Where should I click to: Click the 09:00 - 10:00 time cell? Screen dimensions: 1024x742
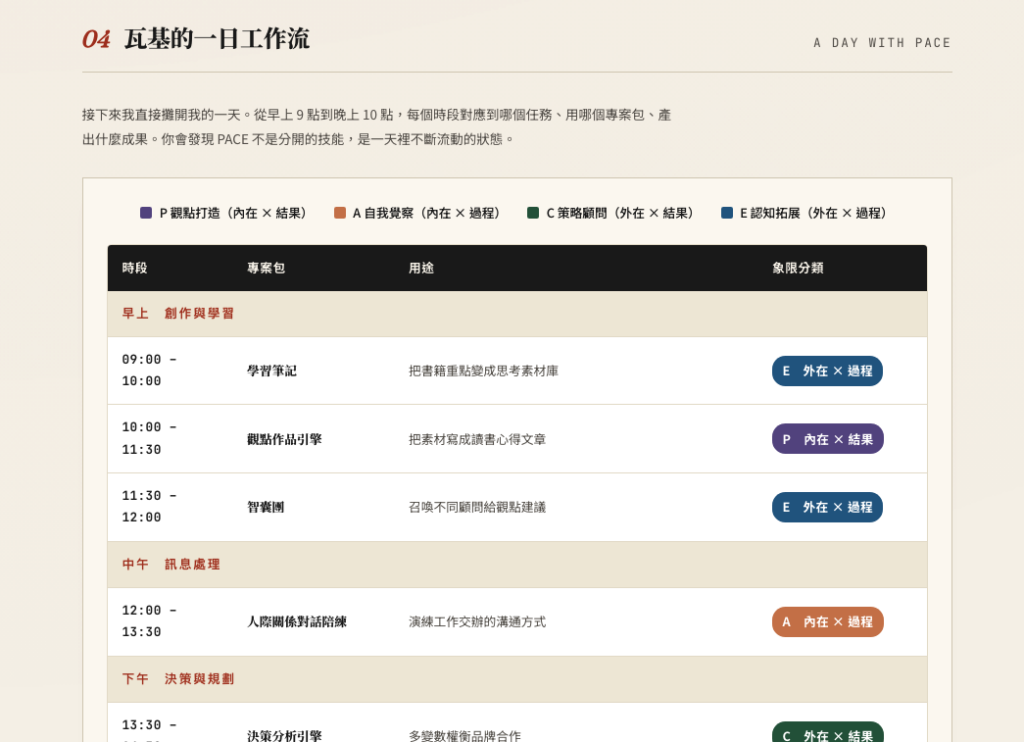[x=149, y=370]
